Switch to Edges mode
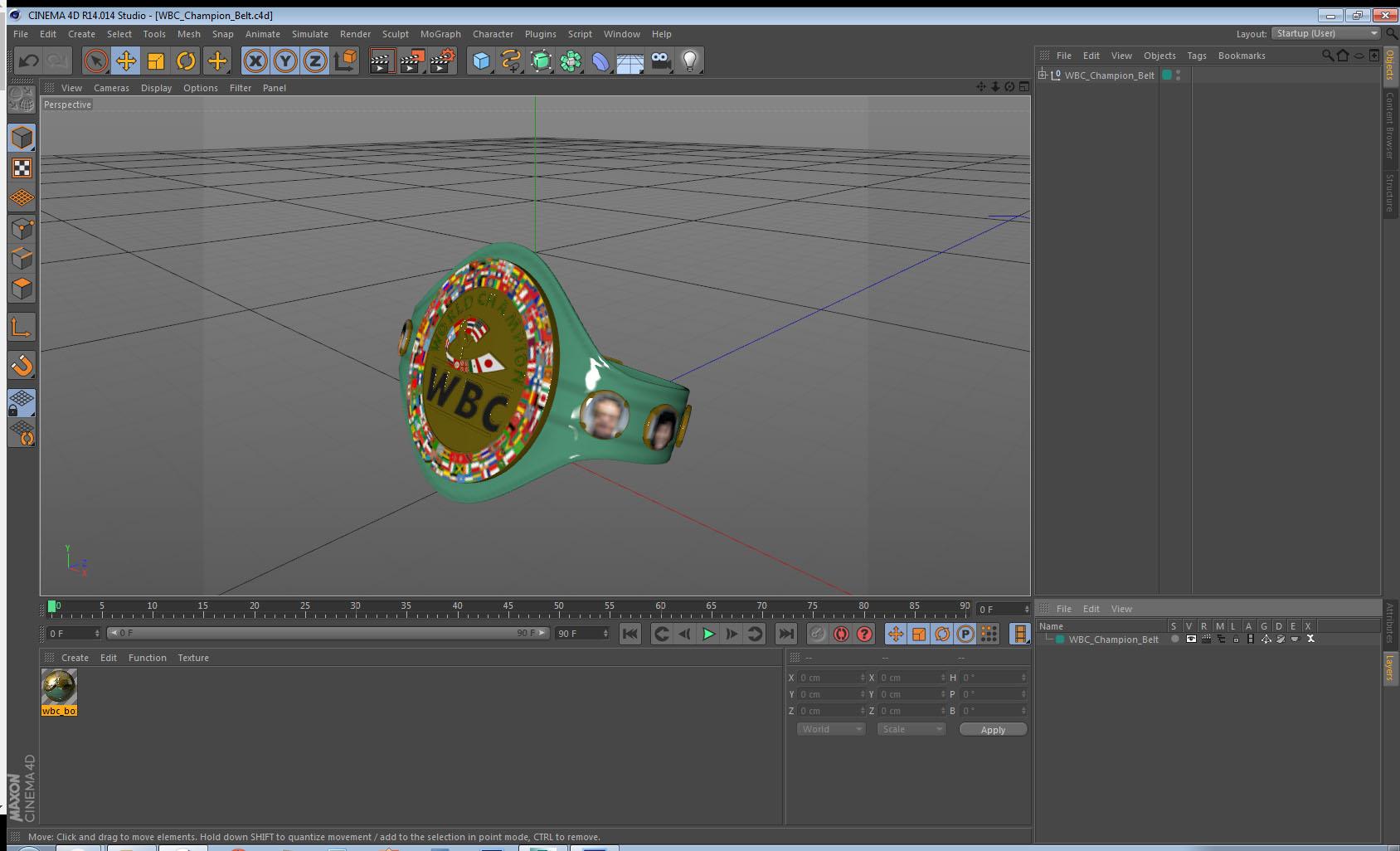Image resolution: width=1400 pixels, height=851 pixels. [x=22, y=258]
